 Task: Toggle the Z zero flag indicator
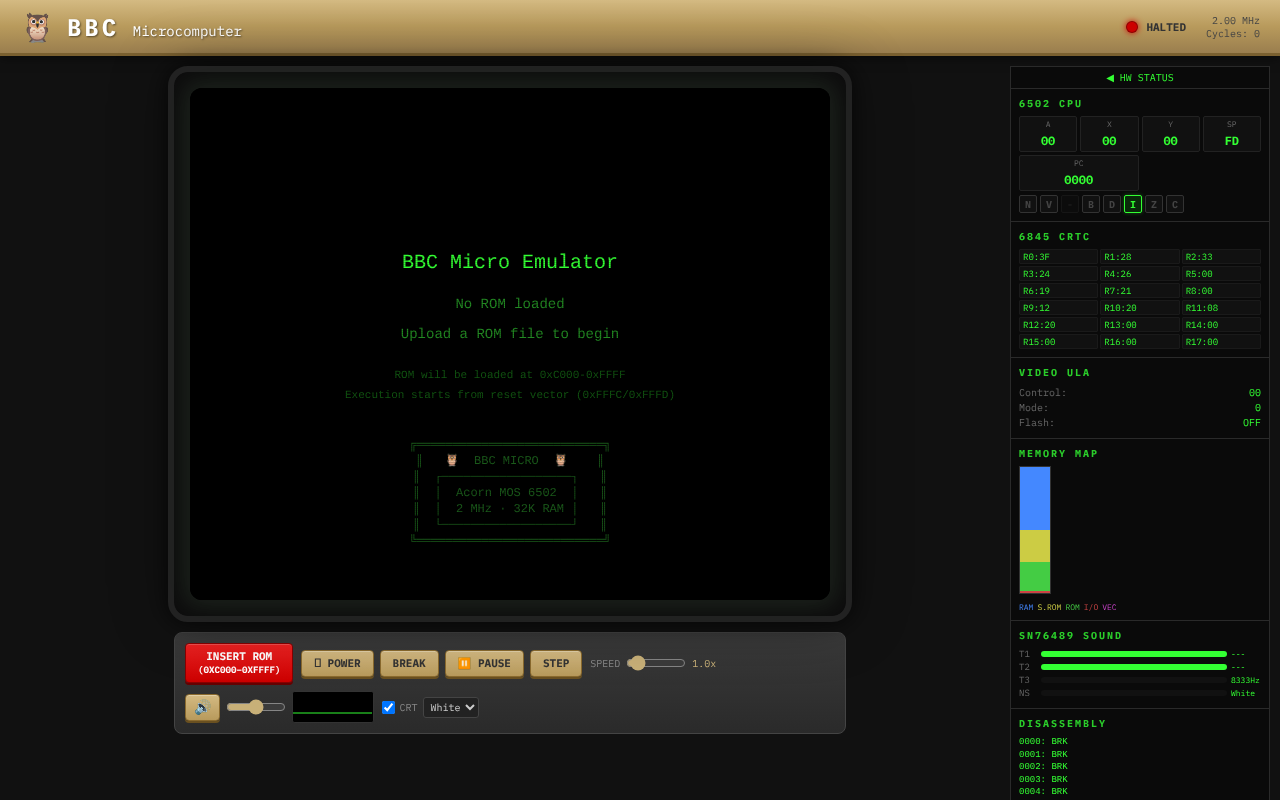click(1153, 203)
